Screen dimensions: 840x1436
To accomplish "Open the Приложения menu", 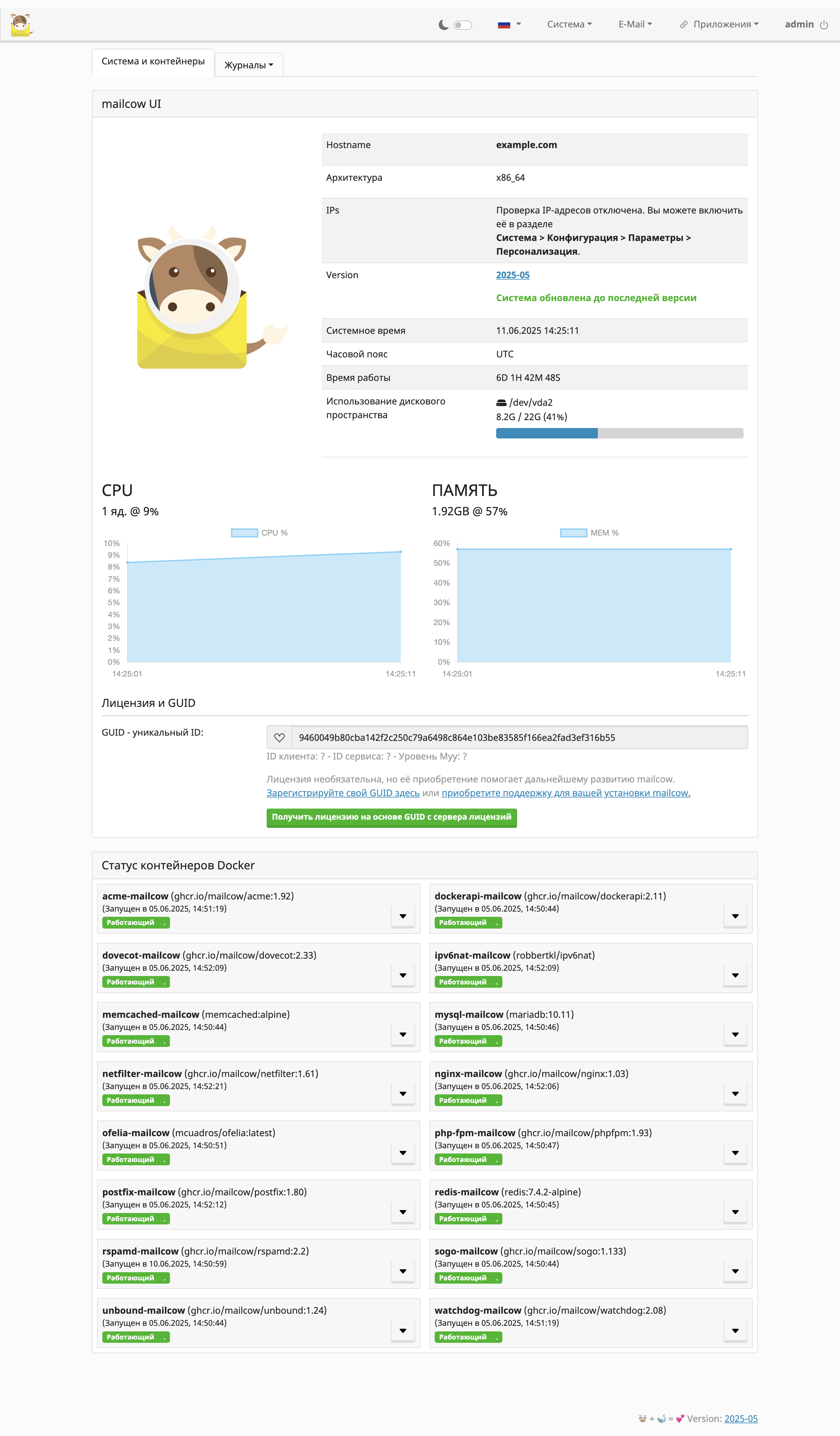I will pyautogui.click(x=726, y=25).
